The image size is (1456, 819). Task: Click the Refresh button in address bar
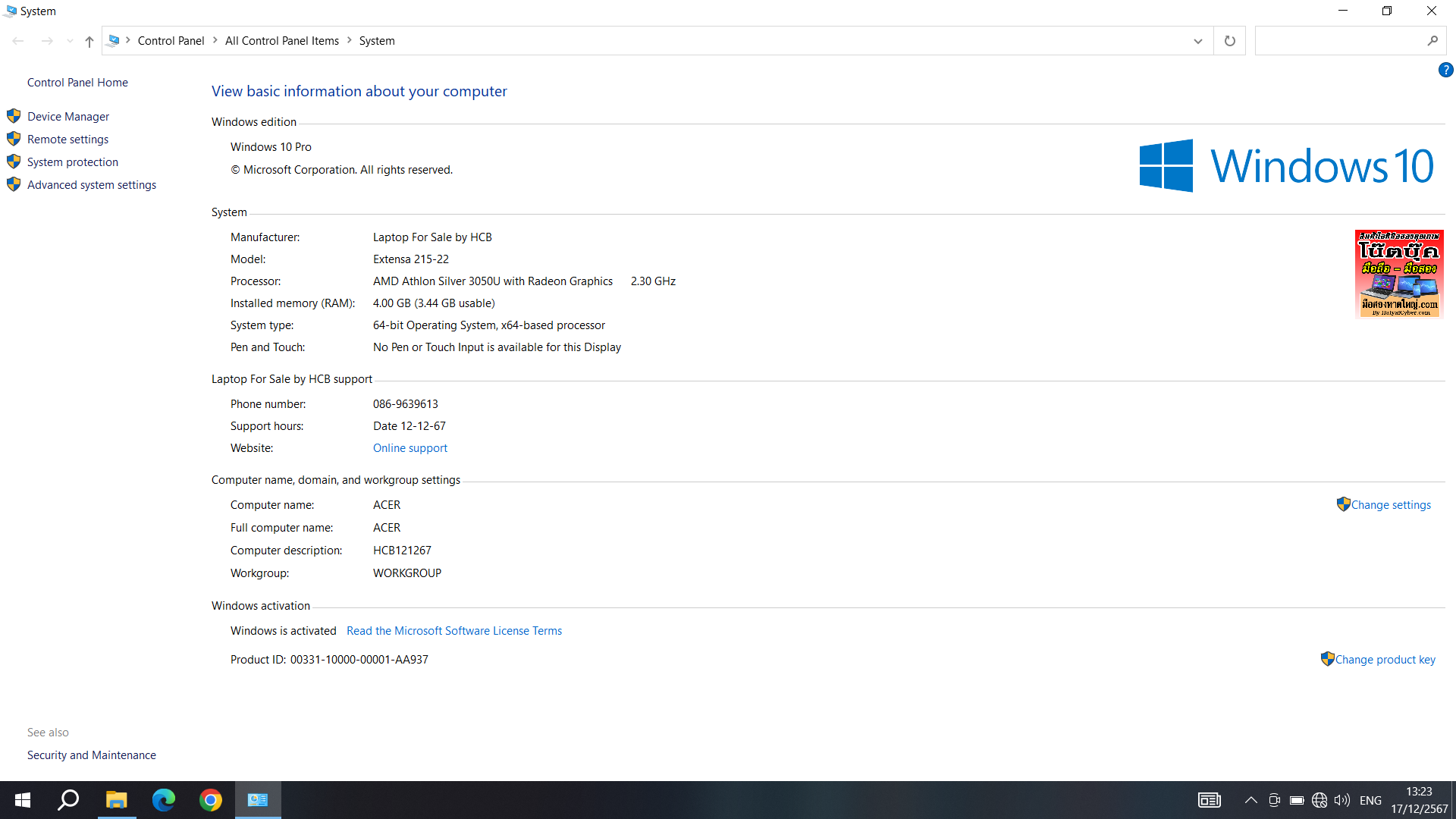click(x=1229, y=41)
